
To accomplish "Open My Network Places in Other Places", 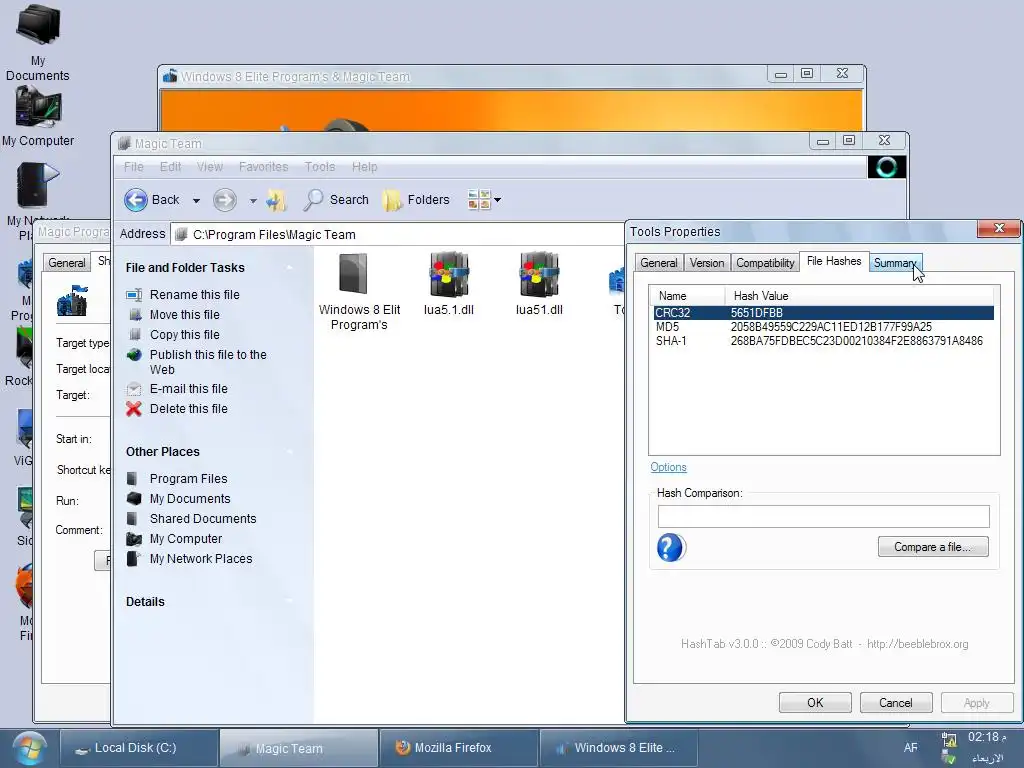I will (x=200, y=559).
